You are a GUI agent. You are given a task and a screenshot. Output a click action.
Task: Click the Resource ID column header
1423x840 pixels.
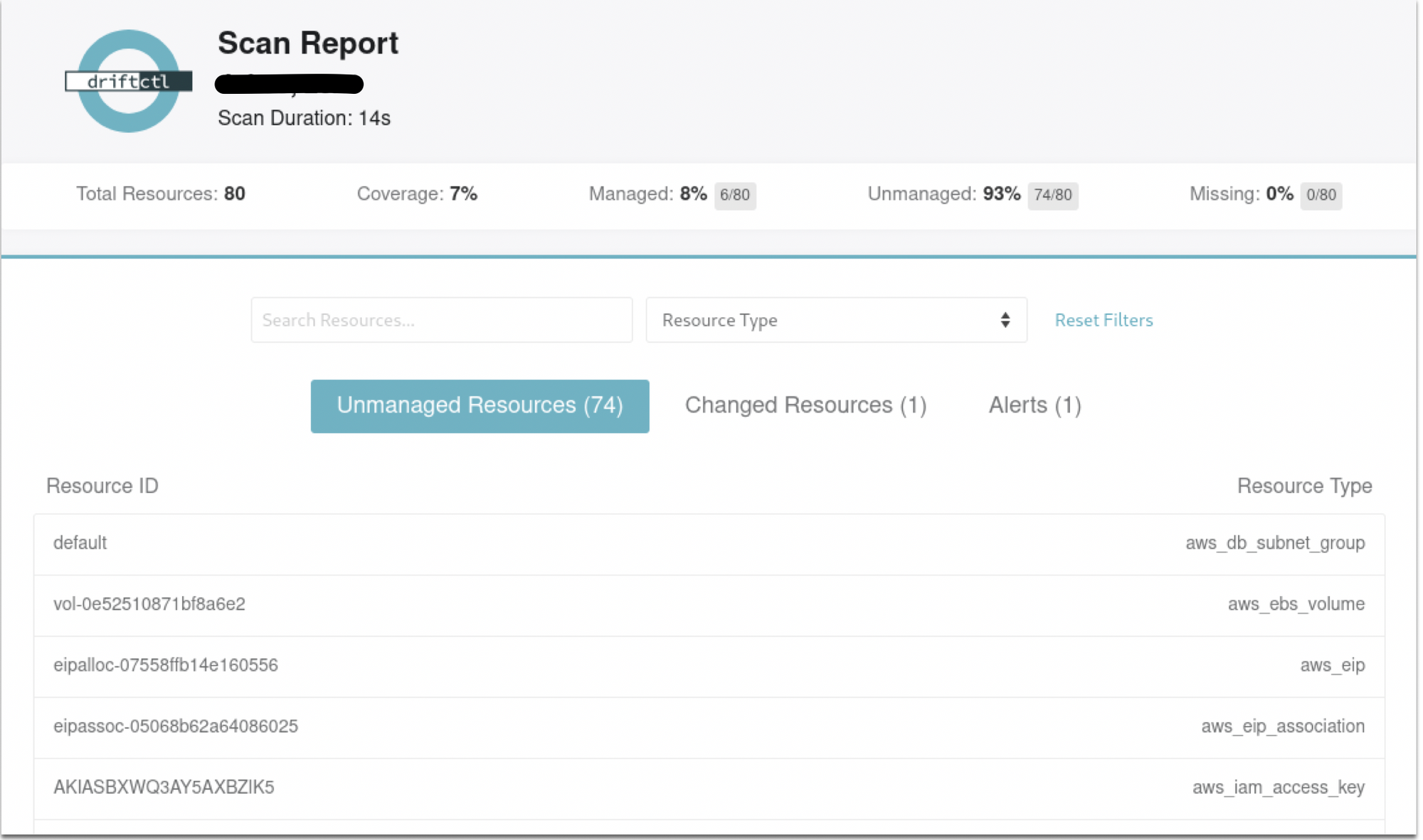(102, 486)
